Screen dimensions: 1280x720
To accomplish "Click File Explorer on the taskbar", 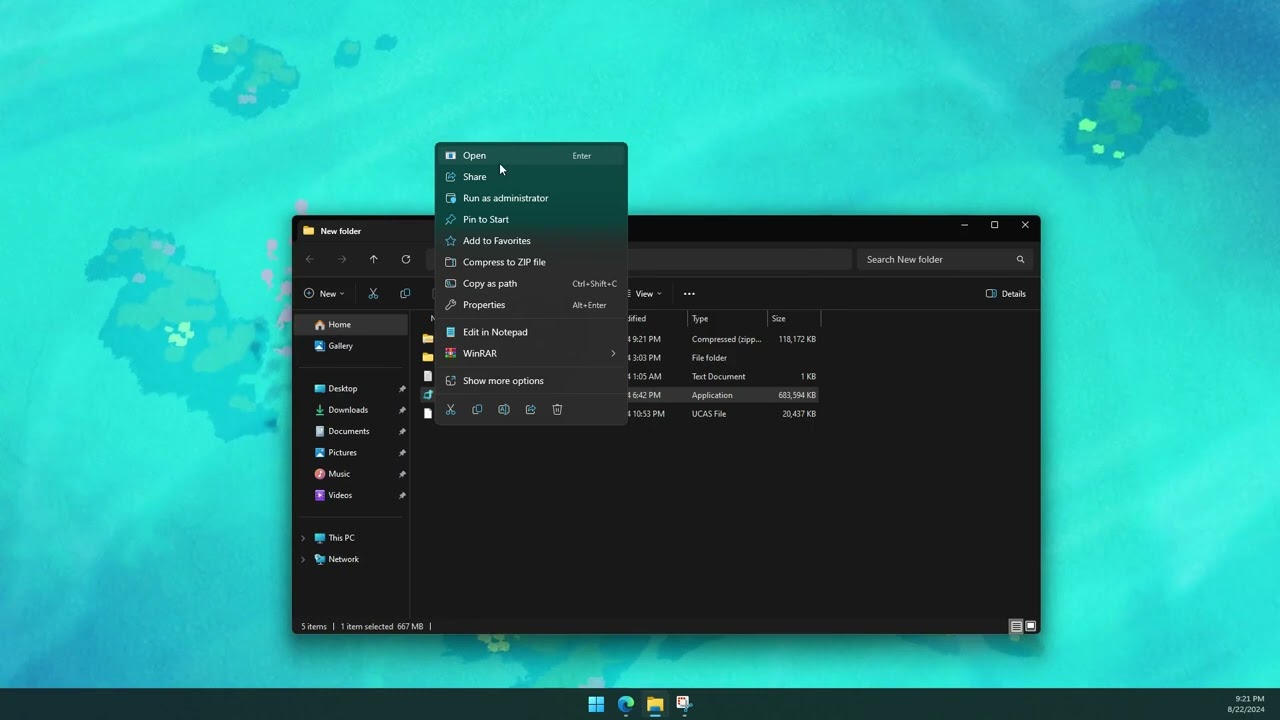I will pos(655,704).
